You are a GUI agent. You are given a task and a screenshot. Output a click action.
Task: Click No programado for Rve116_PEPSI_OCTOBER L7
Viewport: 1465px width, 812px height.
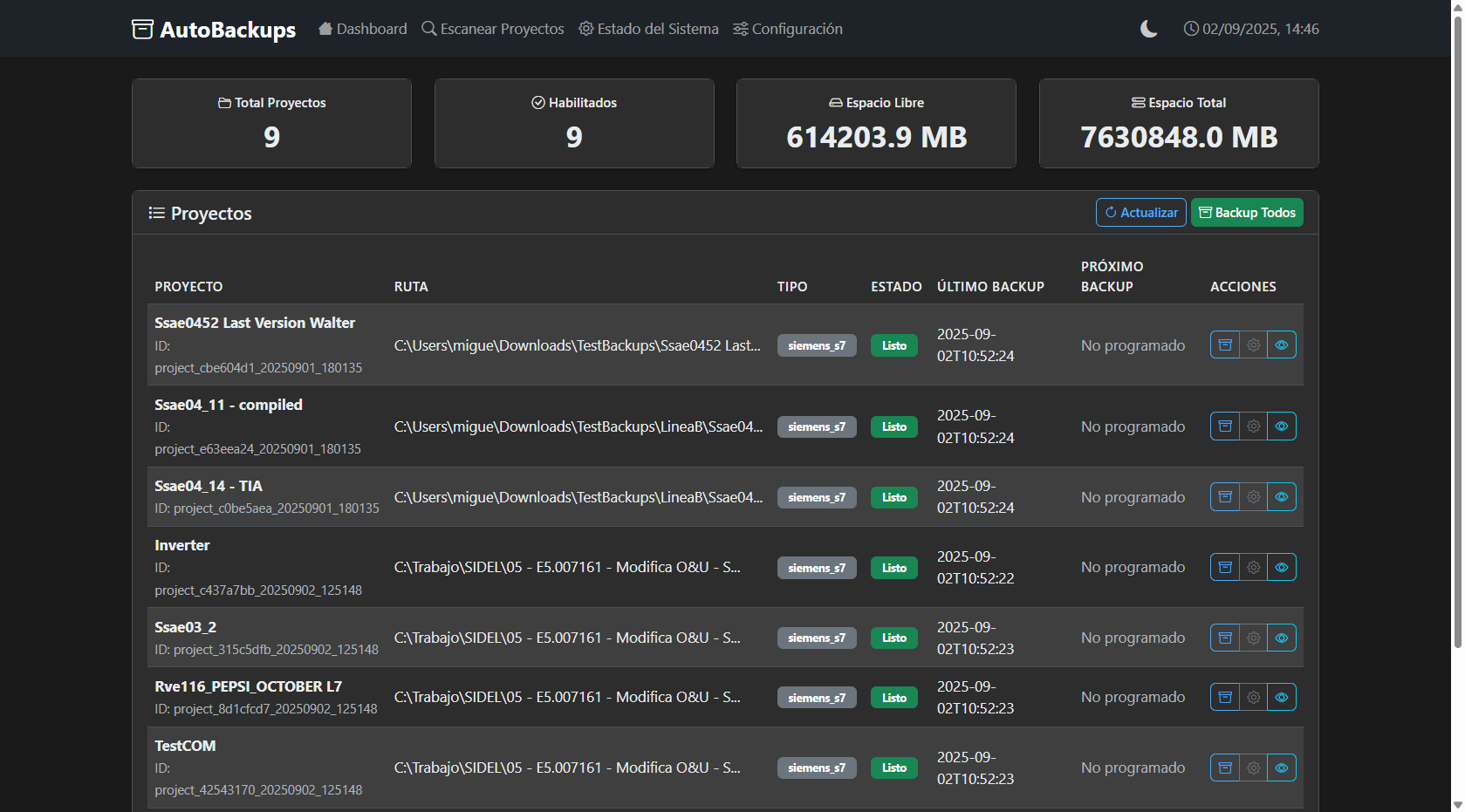pyautogui.click(x=1133, y=697)
